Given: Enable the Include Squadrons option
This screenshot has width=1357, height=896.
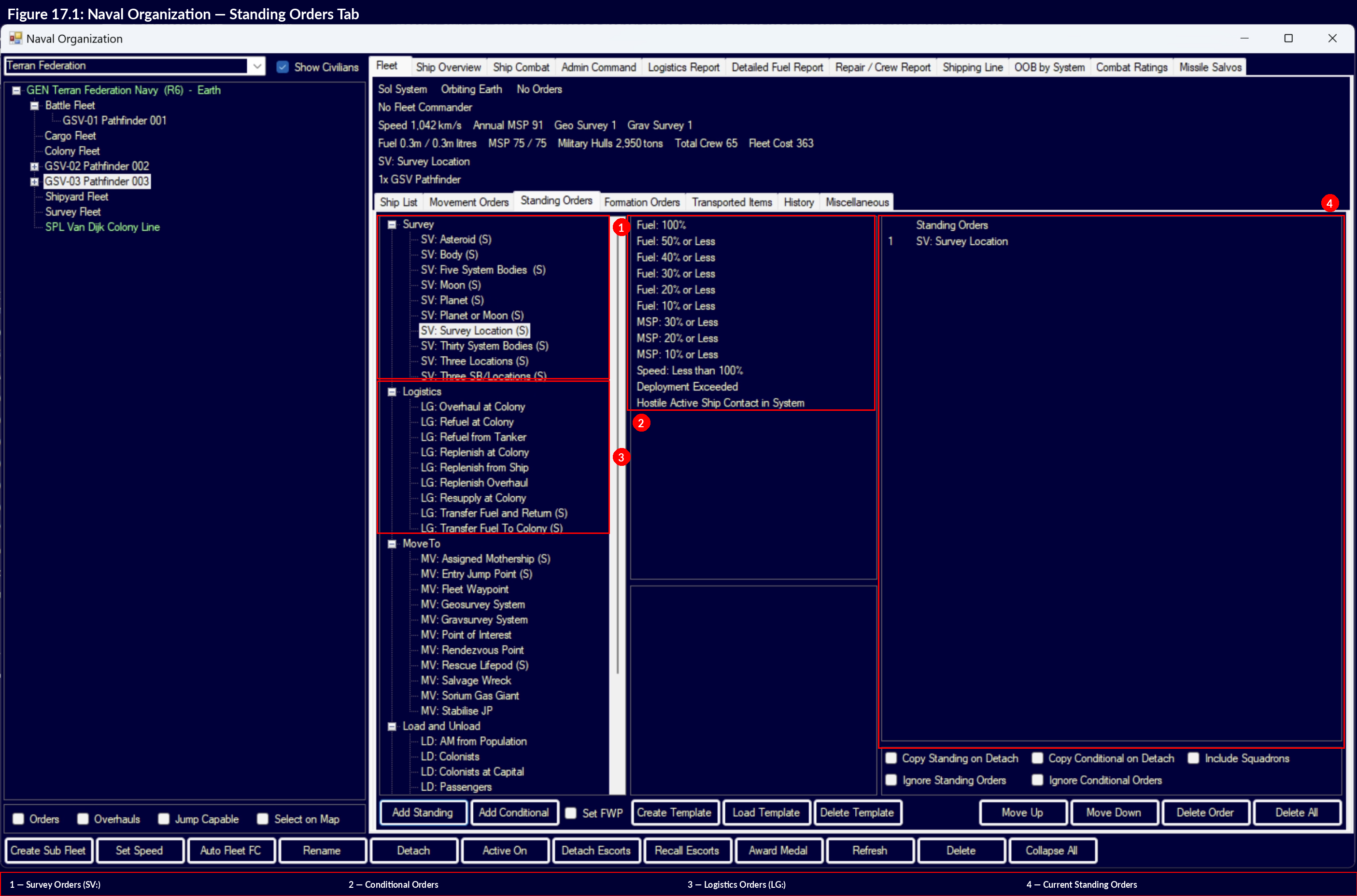Looking at the screenshot, I should point(1193,758).
